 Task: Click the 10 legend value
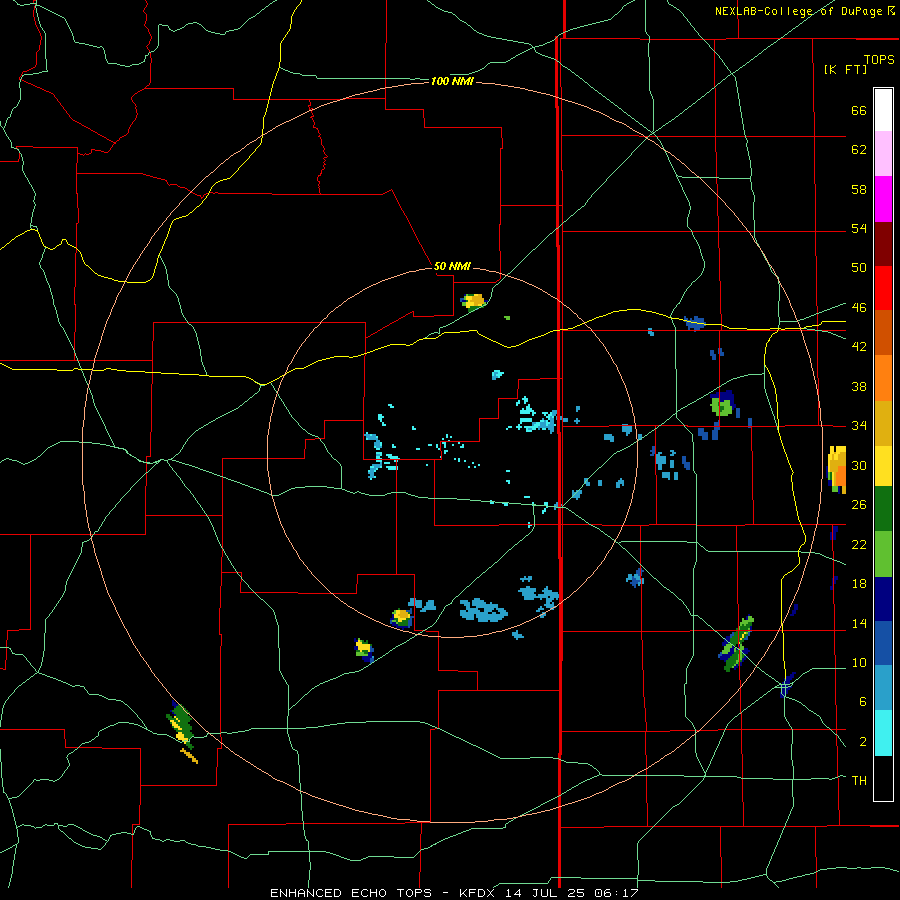click(859, 662)
